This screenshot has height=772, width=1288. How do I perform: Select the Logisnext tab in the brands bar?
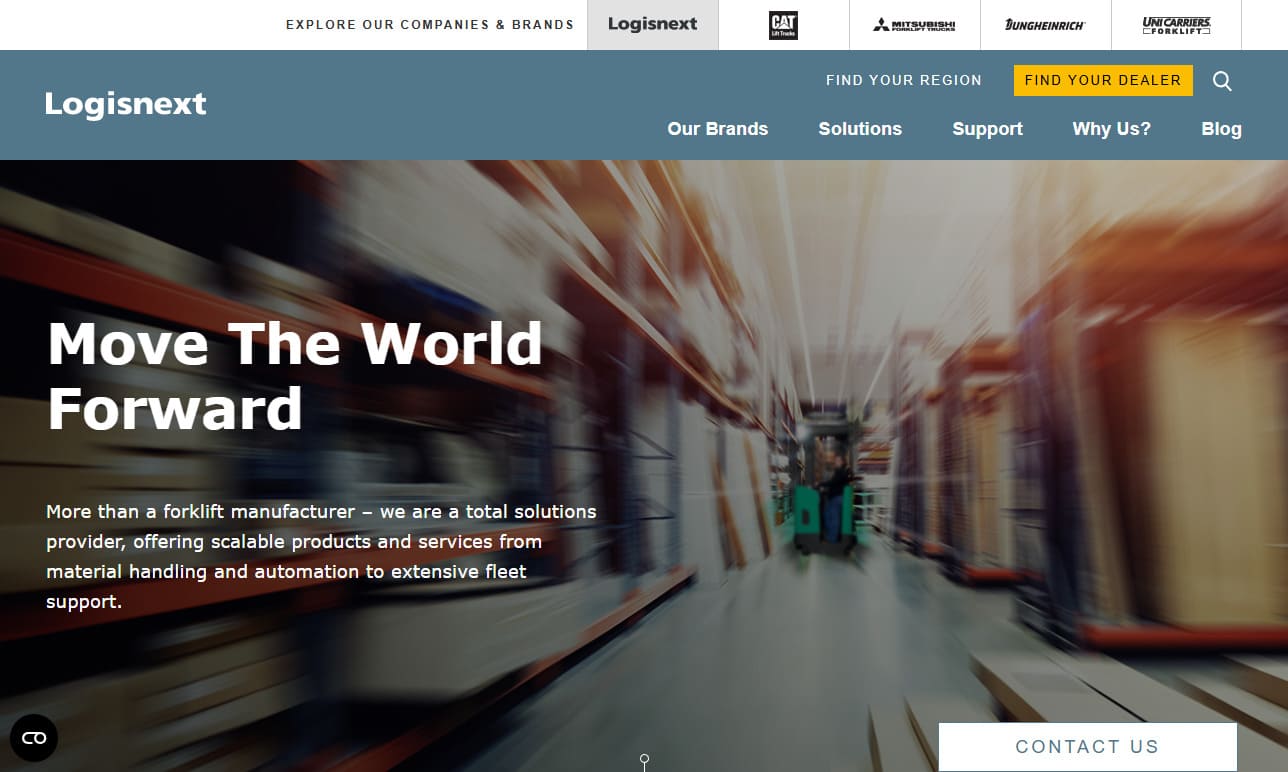click(x=652, y=25)
